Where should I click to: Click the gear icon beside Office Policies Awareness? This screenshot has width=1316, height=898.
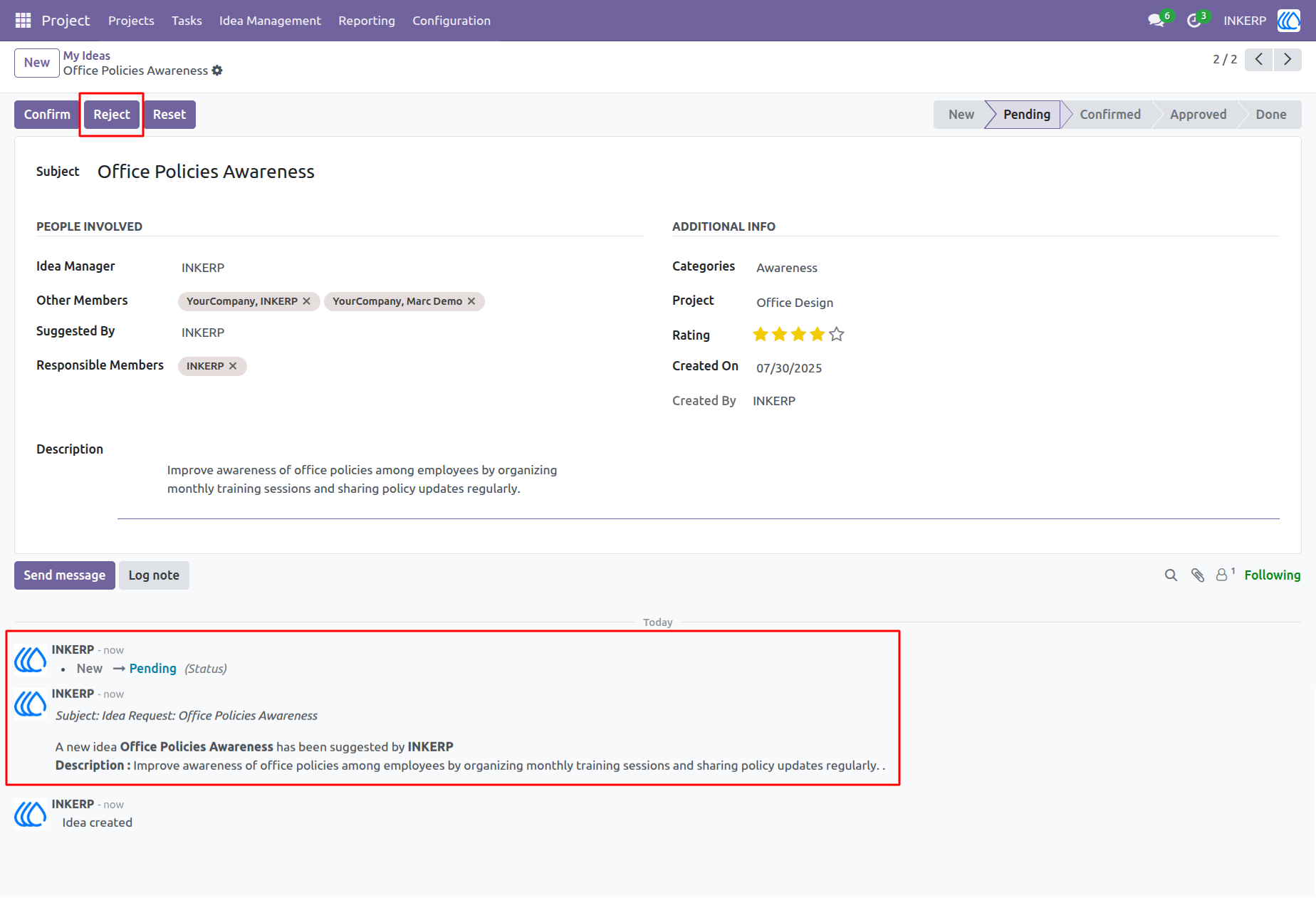click(217, 71)
